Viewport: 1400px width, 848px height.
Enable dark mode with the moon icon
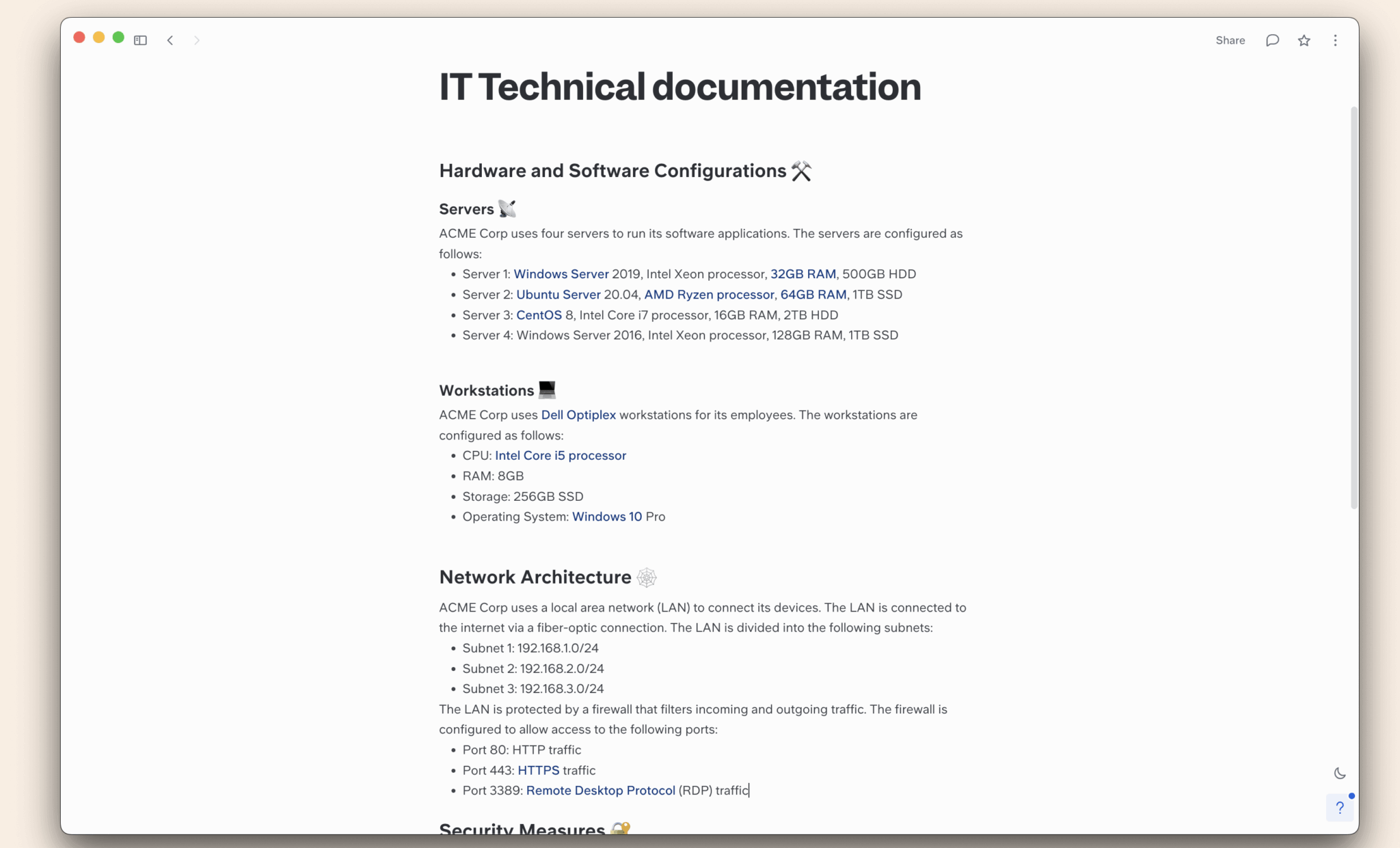click(1338, 773)
